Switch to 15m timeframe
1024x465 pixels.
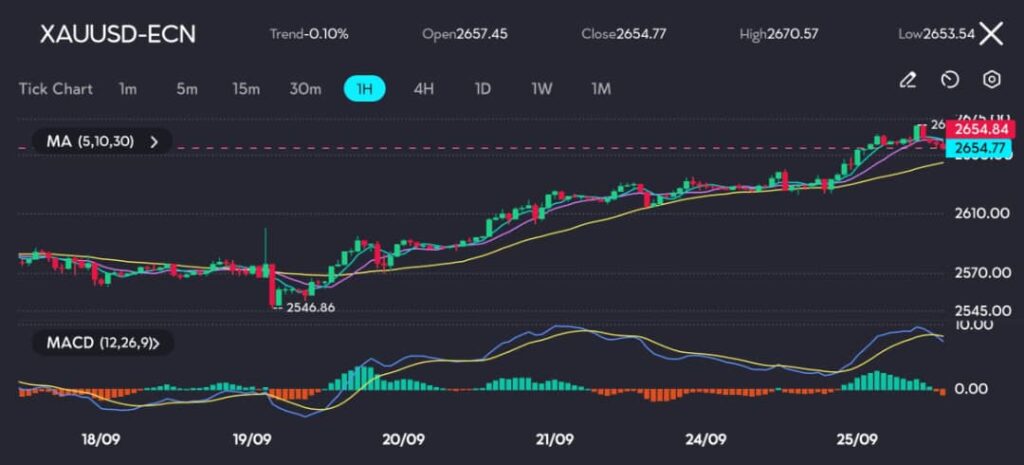[x=246, y=89]
